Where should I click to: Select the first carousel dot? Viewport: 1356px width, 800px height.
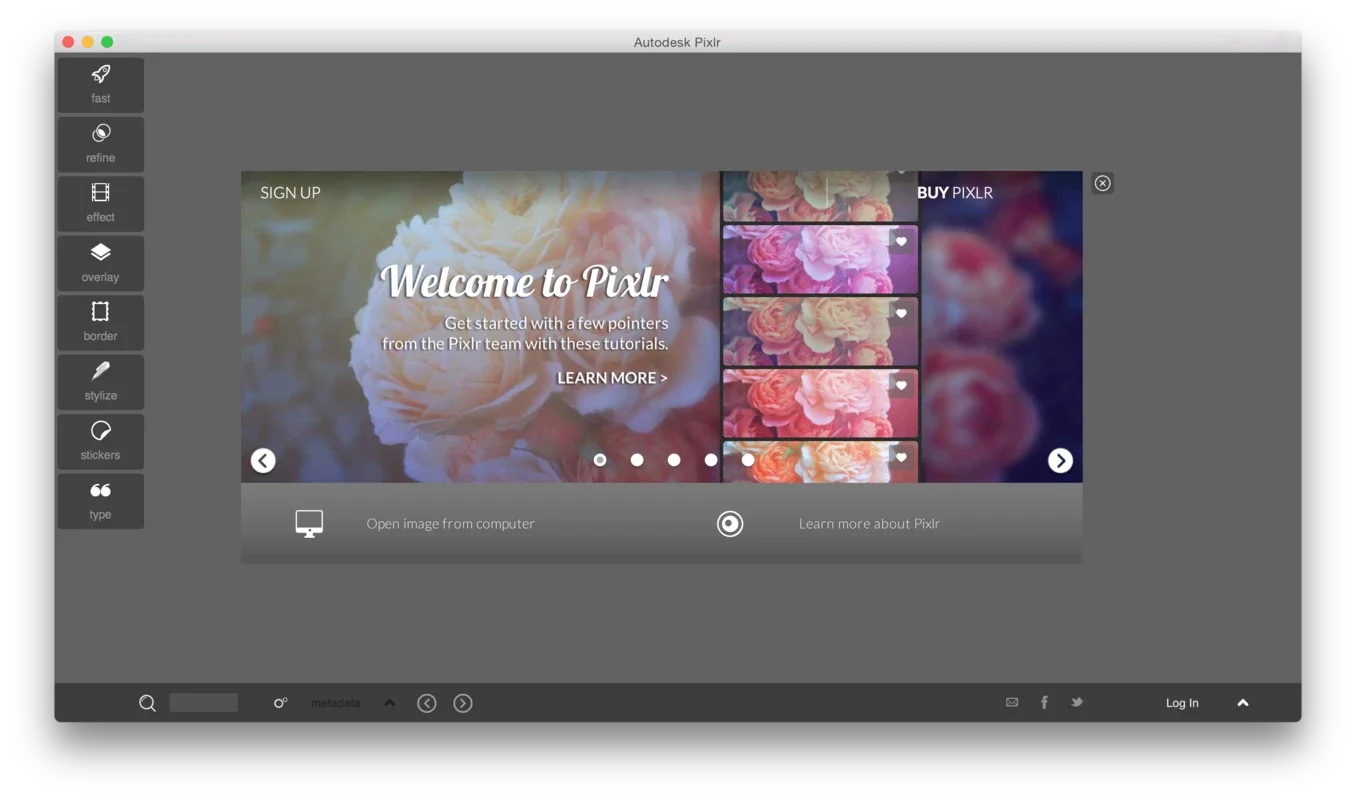tap(600, 460)
